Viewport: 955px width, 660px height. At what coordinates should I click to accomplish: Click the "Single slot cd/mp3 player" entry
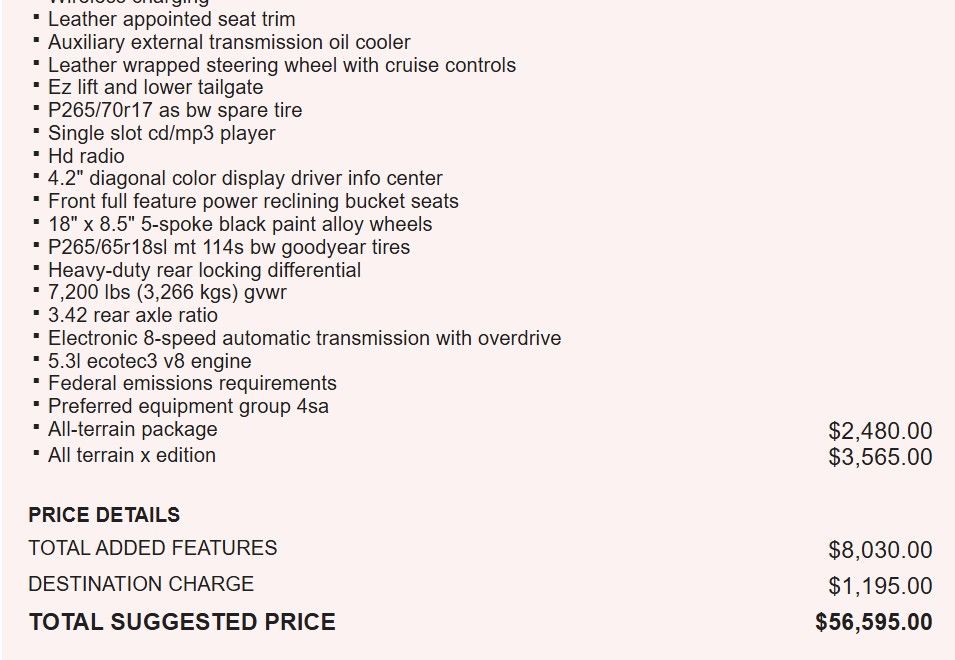(x=161, y=133)
